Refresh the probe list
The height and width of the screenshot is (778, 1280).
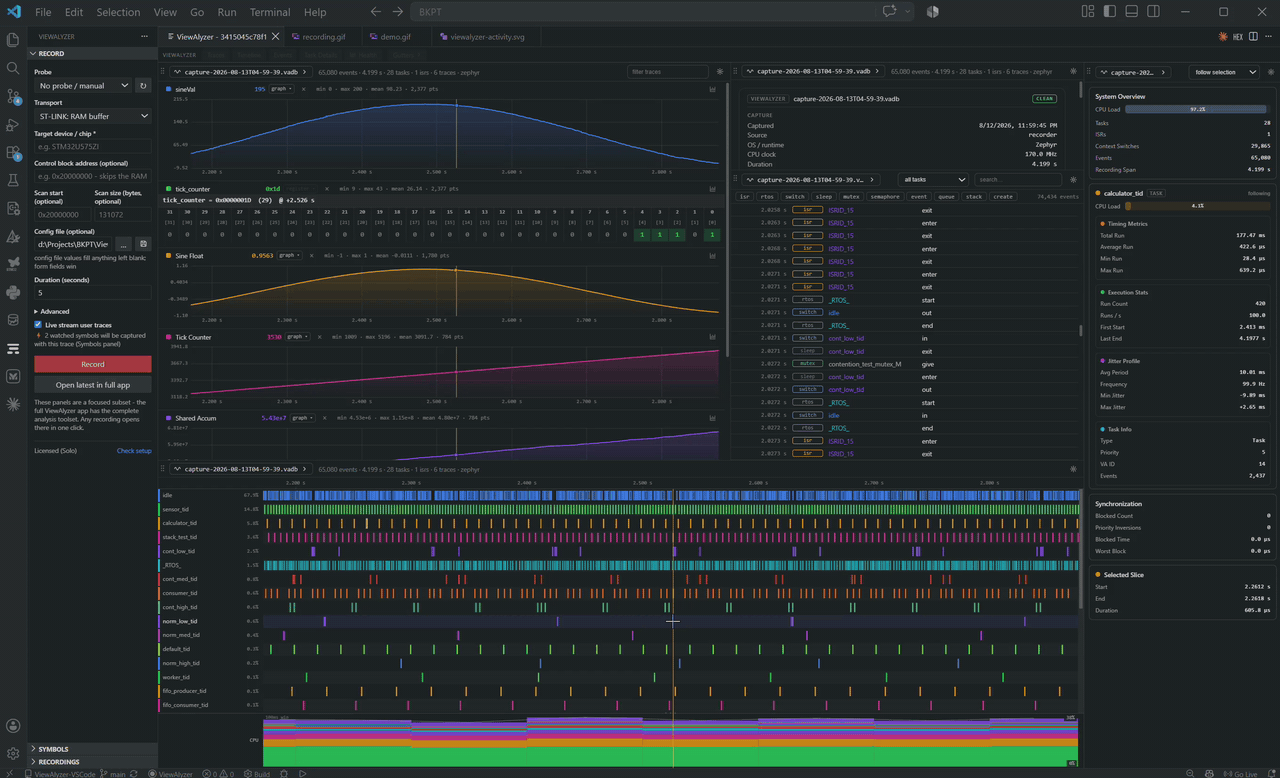point(142,86)
